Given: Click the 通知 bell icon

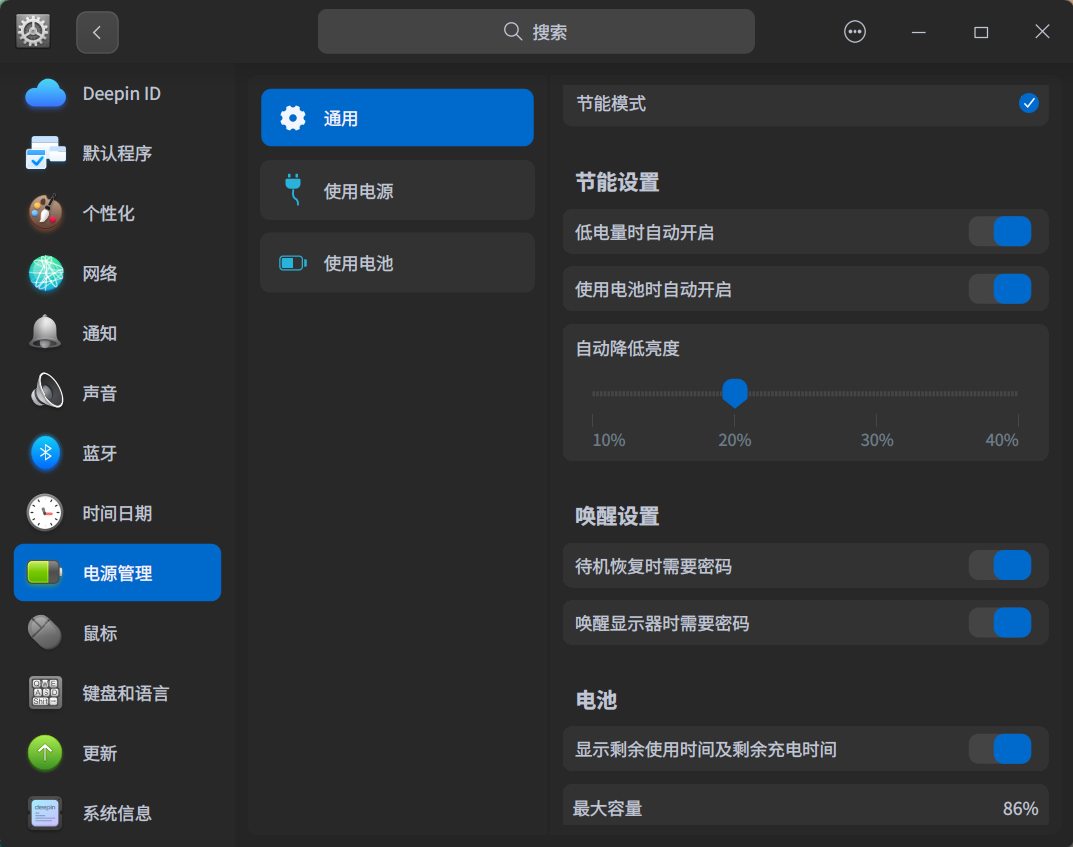Looking at the screenshot, I should point(45,333).
